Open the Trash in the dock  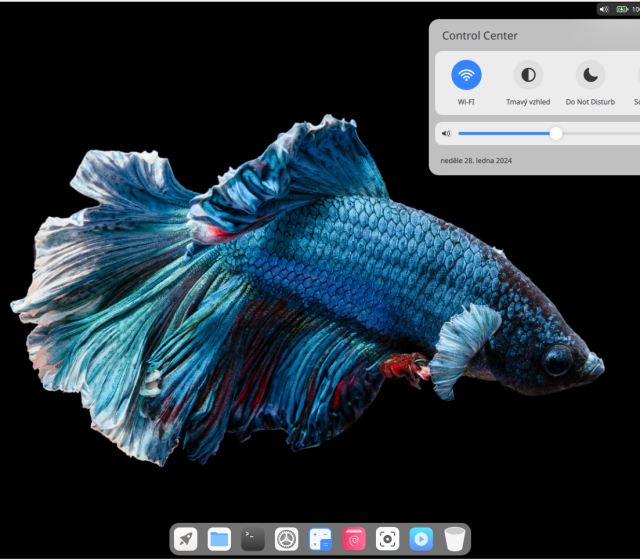click(x=455, y=539)
